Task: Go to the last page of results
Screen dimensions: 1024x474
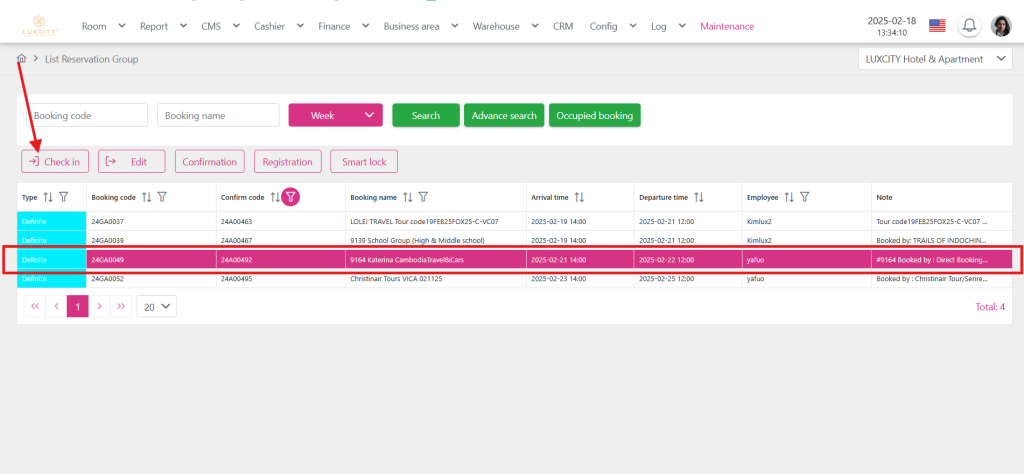Action: 121,307
